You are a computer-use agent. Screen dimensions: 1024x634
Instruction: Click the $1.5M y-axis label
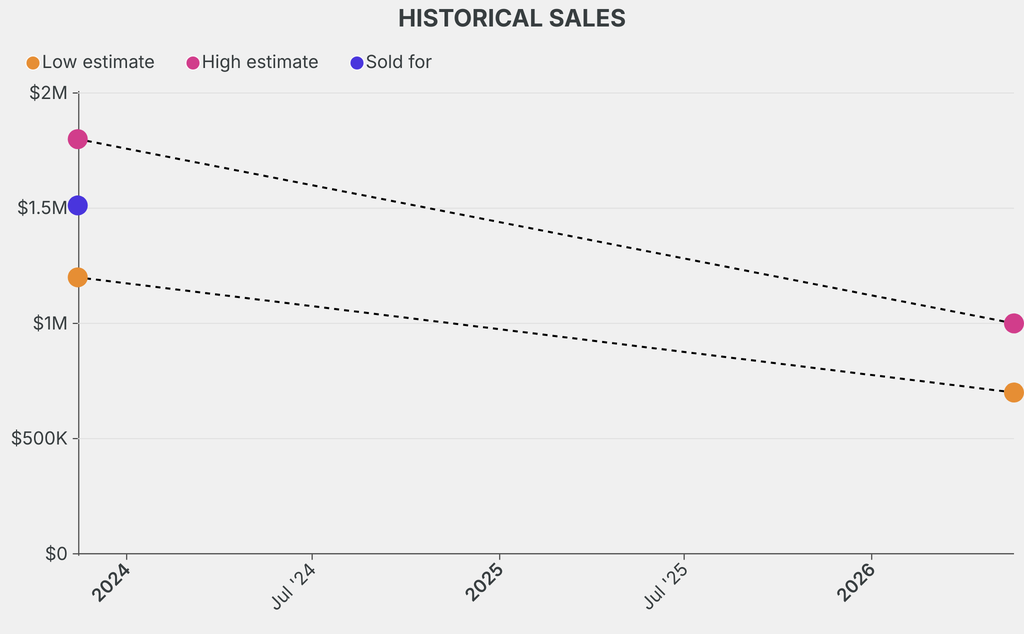coord(41,208)
